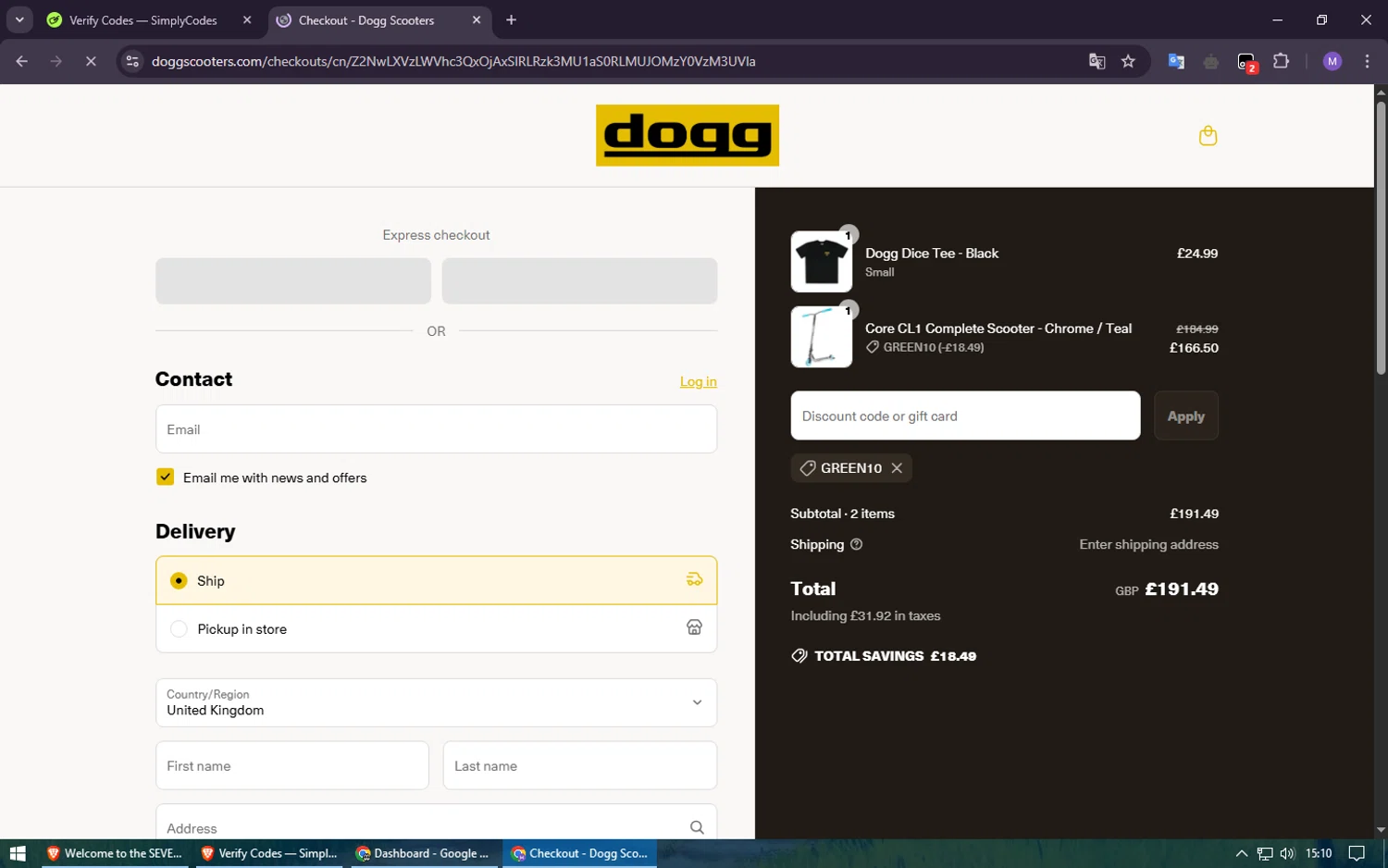Click the Including £31.92 in taxes text

tap(865, 615)
